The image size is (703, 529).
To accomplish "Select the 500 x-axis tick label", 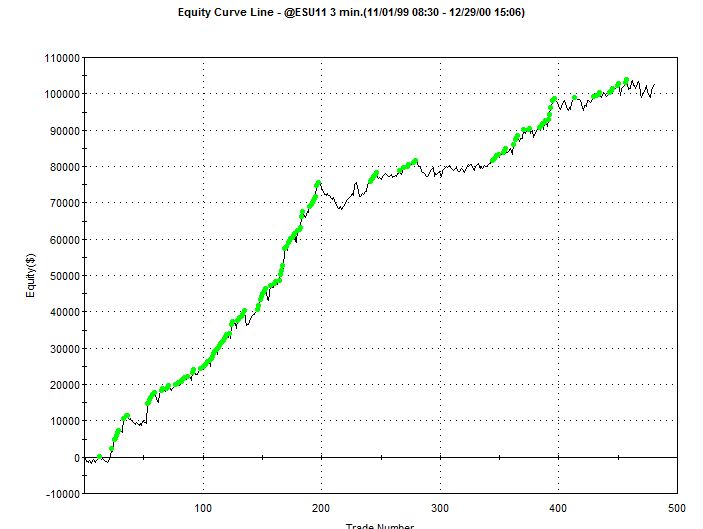I will click(x=675, y=508).
